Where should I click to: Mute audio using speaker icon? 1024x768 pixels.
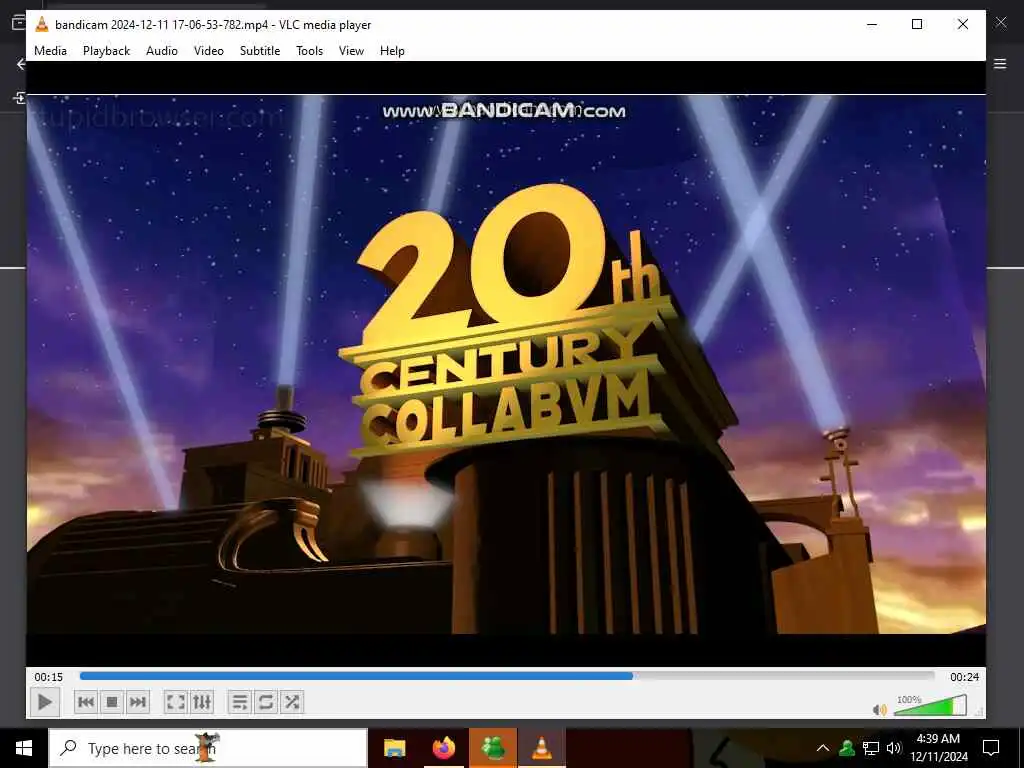pos(880,709)
